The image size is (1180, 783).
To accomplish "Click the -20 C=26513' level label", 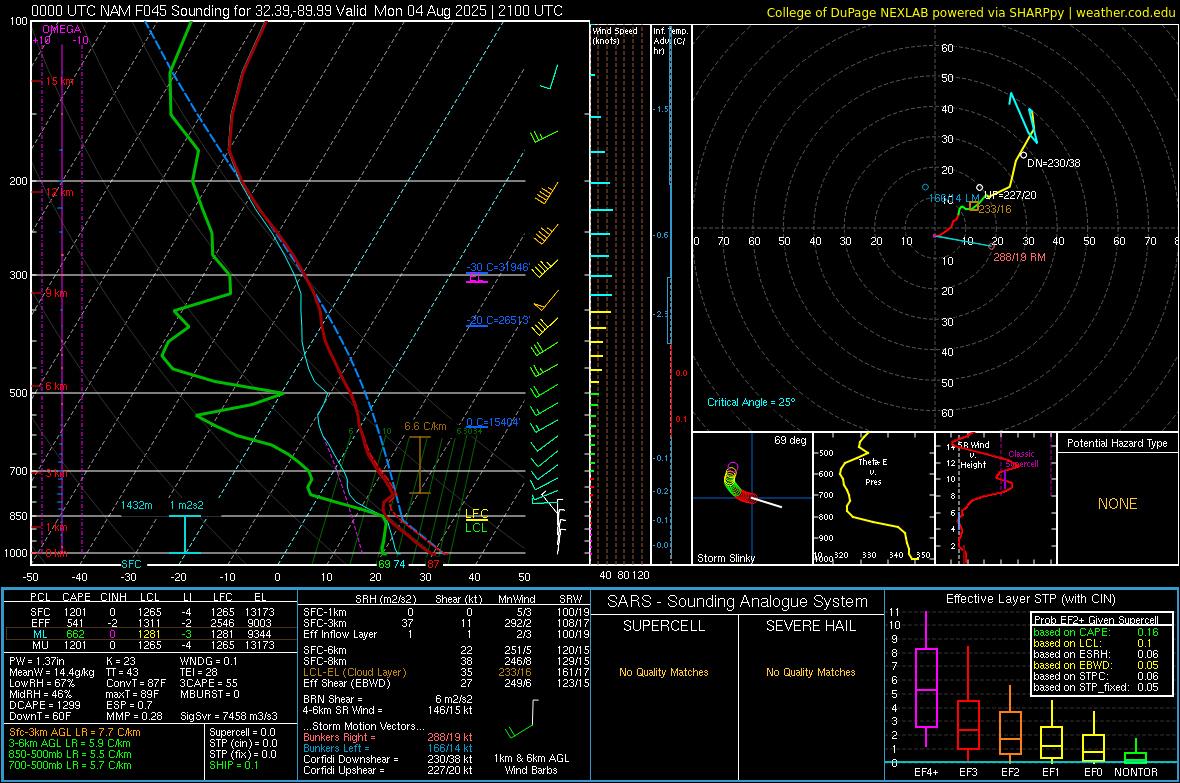I will point(497,320).
